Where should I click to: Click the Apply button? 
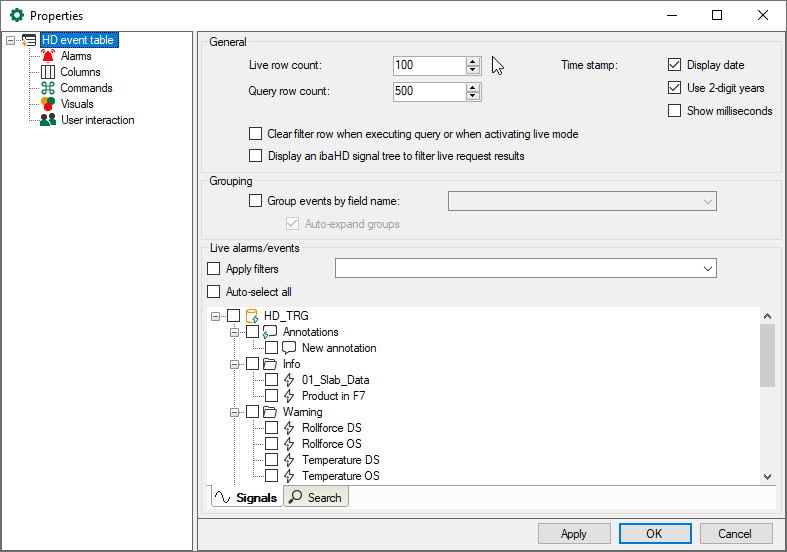click(x=573, y=534)
